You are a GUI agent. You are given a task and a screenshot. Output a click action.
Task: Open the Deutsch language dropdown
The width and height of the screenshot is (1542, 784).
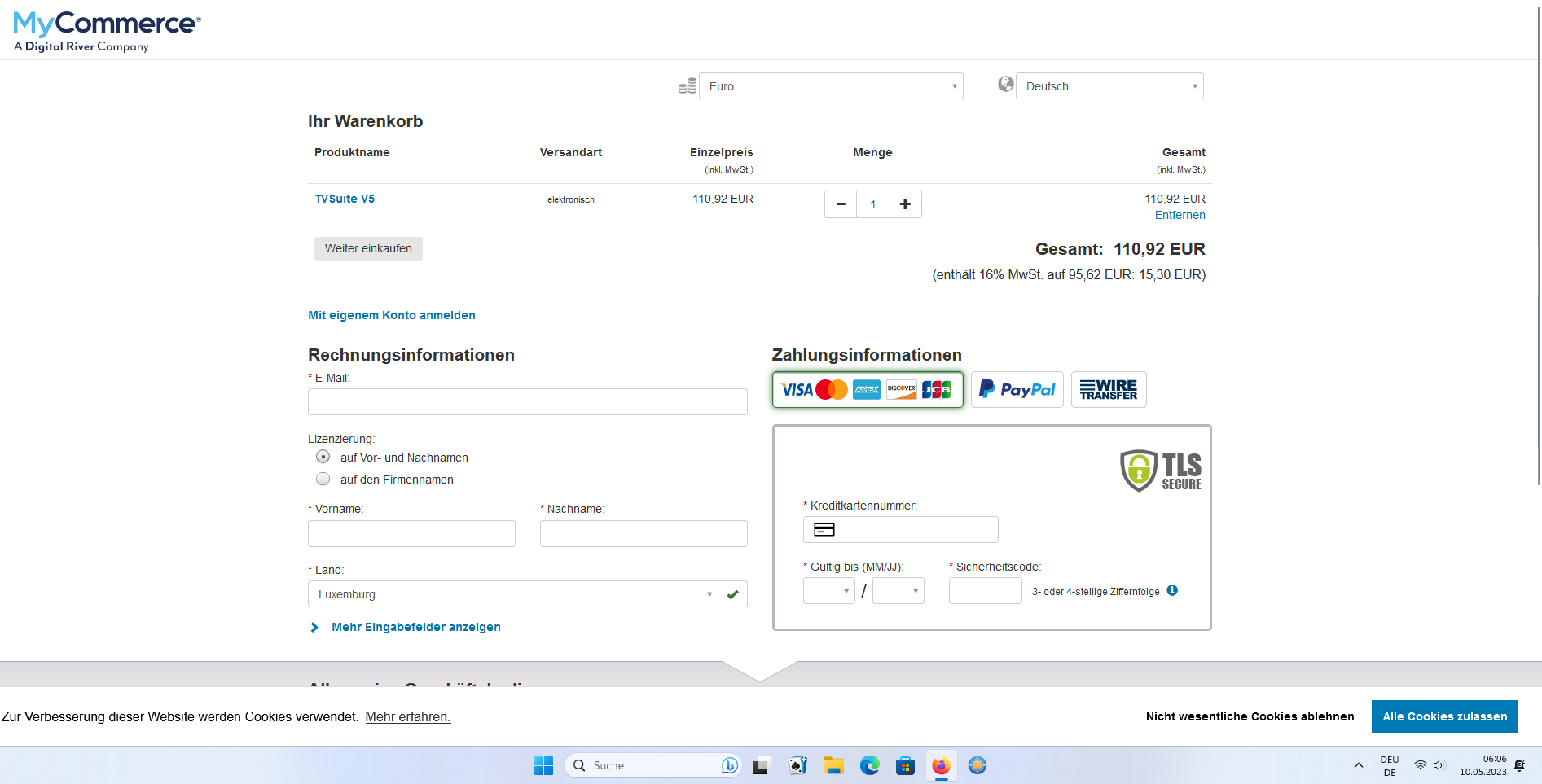[1109, 86]
